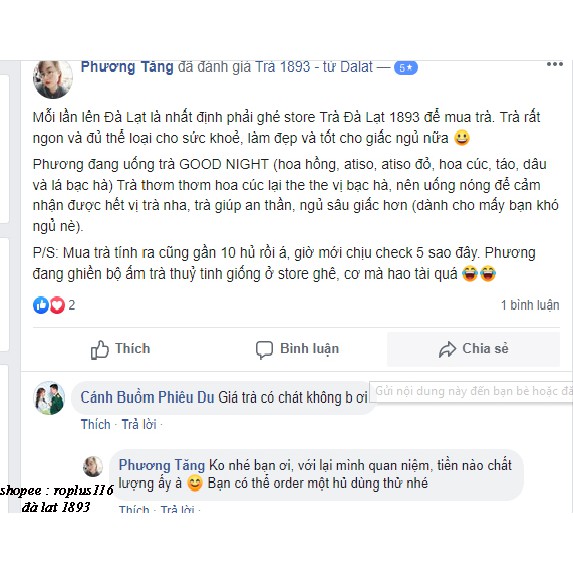Share the post via Chia sẻ
Image resolution: width=573 pixels, height=573 pixels.
click(473, 349)
